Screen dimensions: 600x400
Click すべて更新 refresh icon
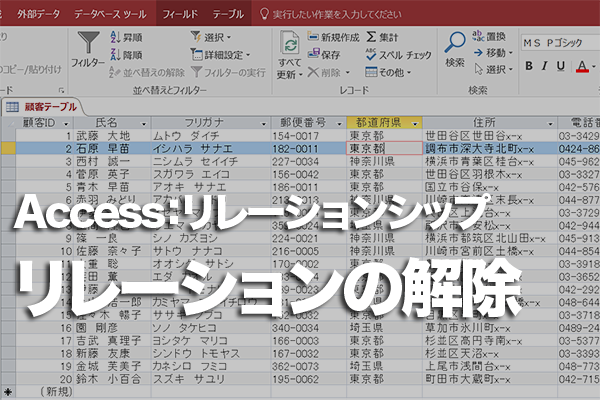[290, 43]
